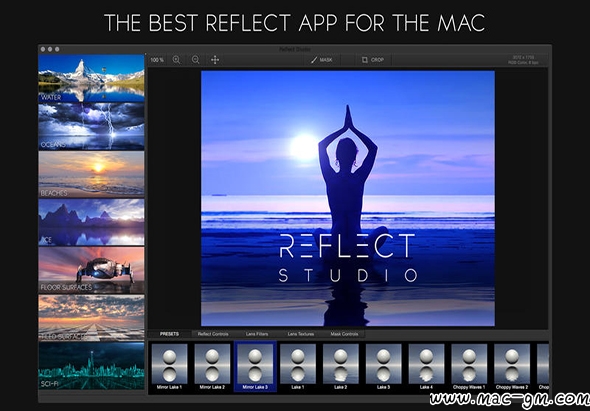
Task: Switch to the Lens Textures tab
Action: (301, 334)
